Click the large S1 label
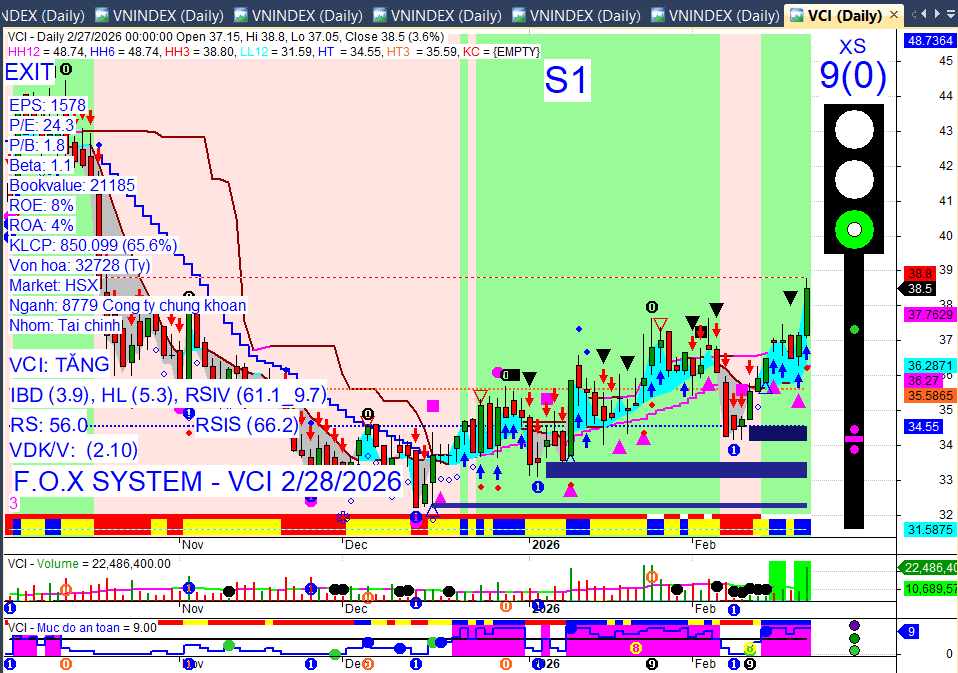This screenshot has width=958, height=673. tap(566, 80)
